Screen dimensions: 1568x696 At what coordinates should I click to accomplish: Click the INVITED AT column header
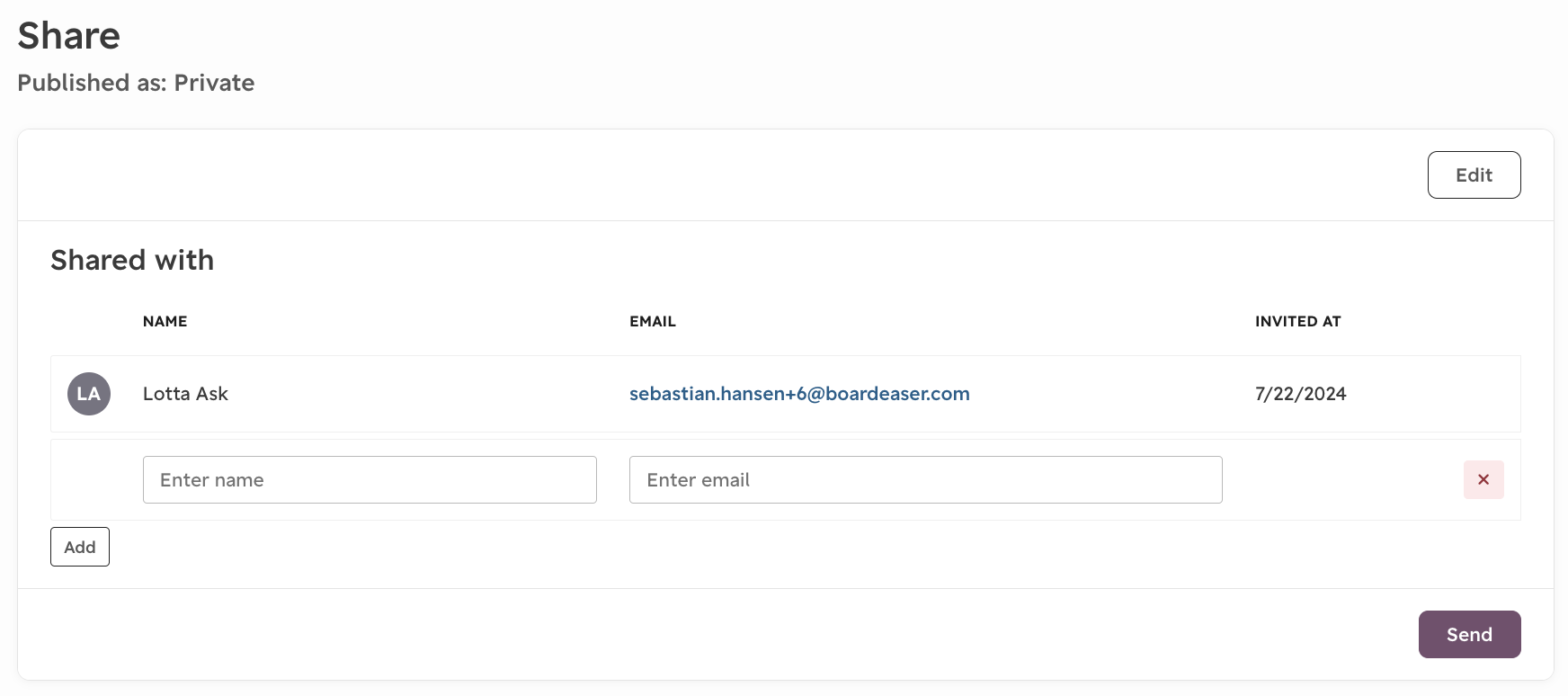pyautogui.click(x=1297, y=321)
